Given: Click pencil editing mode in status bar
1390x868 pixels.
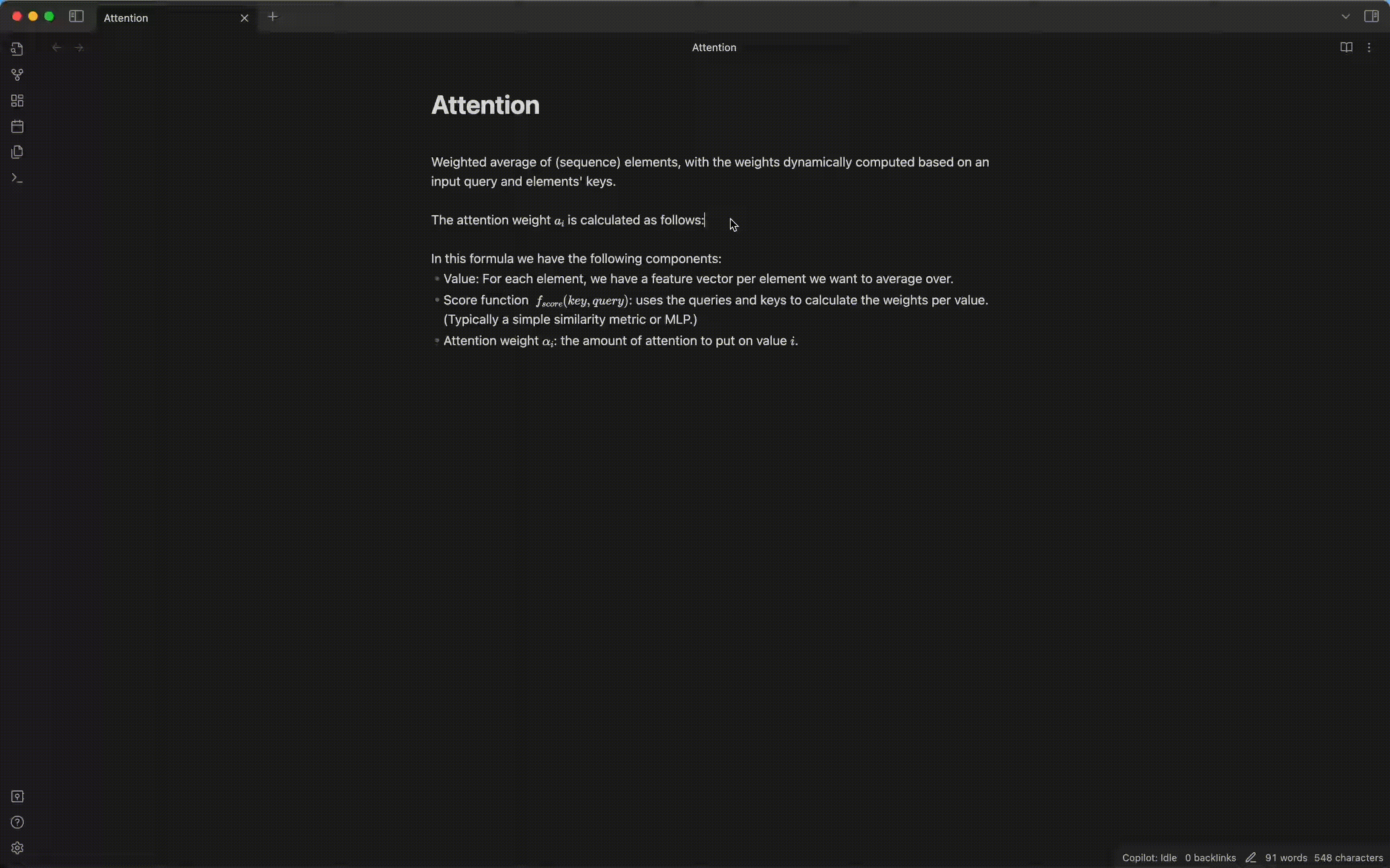Looking at the screenshot, I should [1250, 858].
